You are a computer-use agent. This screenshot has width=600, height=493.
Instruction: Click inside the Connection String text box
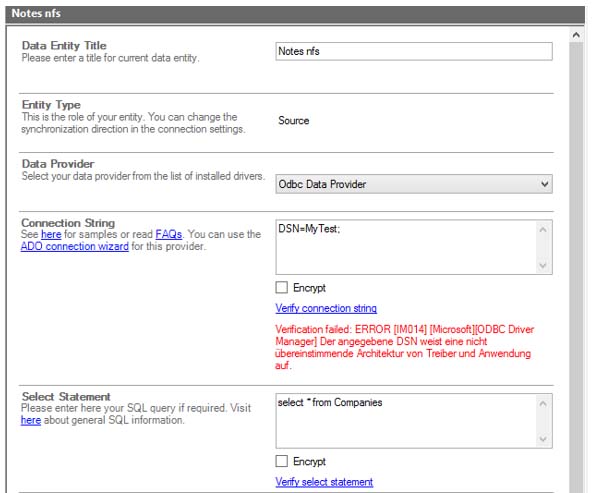tap(405, 246)
